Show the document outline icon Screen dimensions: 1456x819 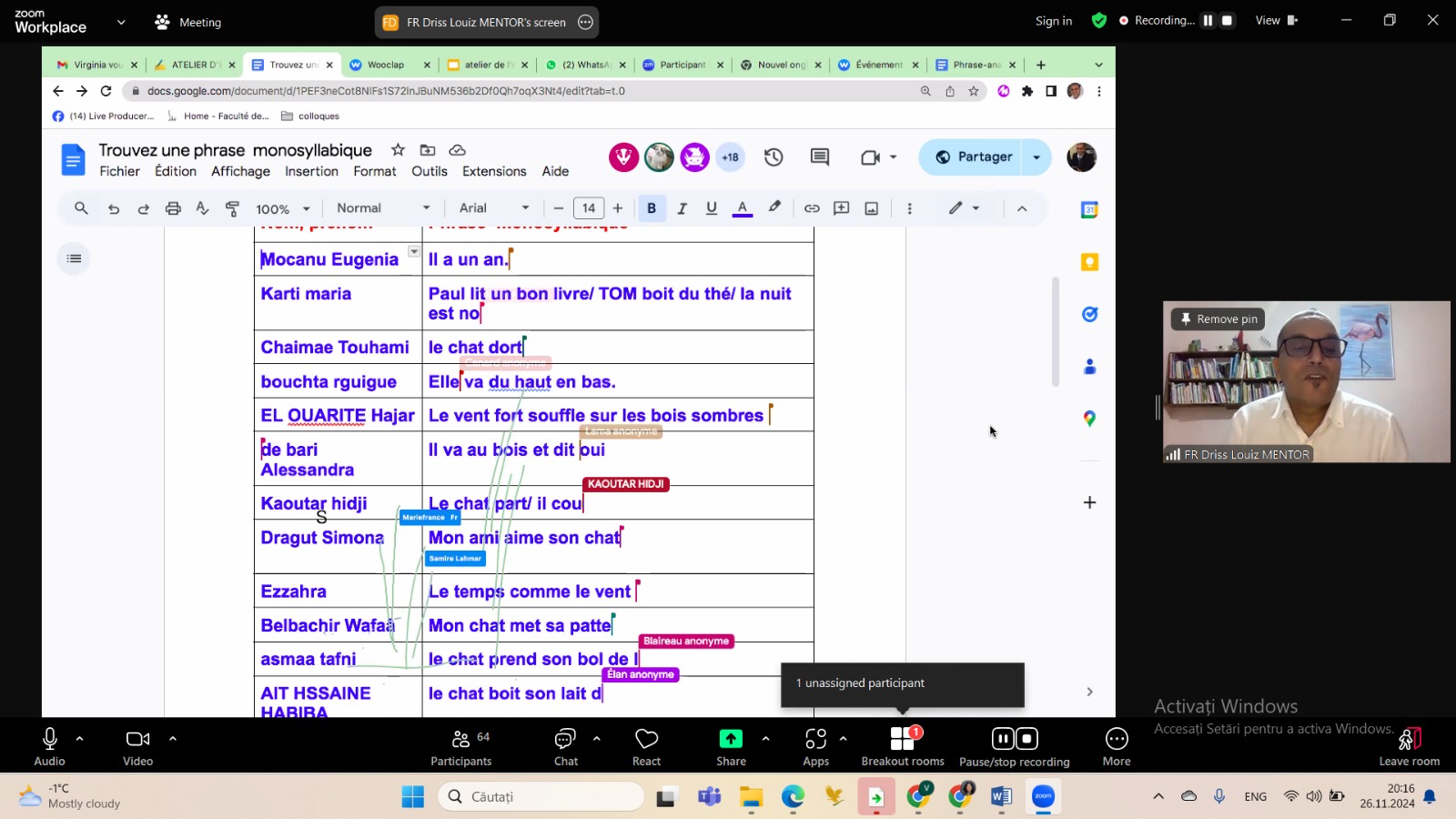click(74, 258)
